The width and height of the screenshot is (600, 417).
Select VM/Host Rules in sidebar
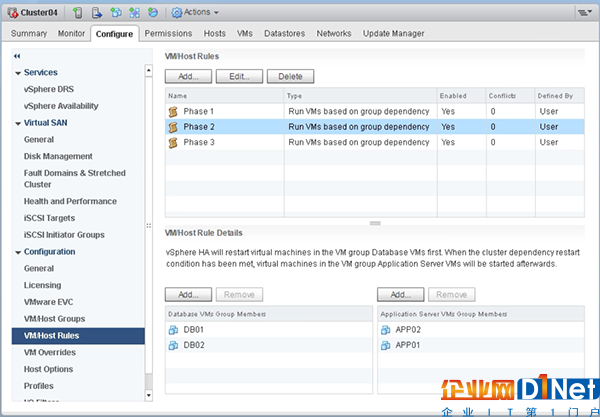coord(78,336)
